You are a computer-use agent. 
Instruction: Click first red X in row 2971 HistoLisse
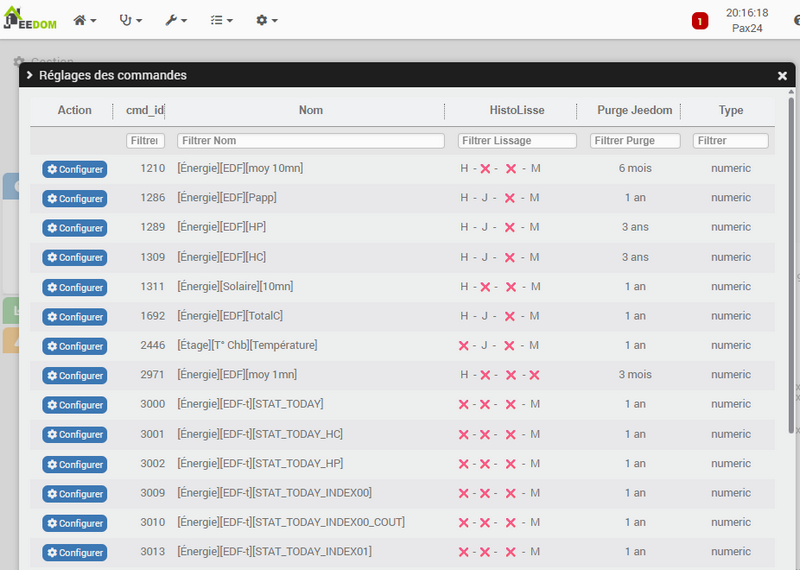pos(485,375)
